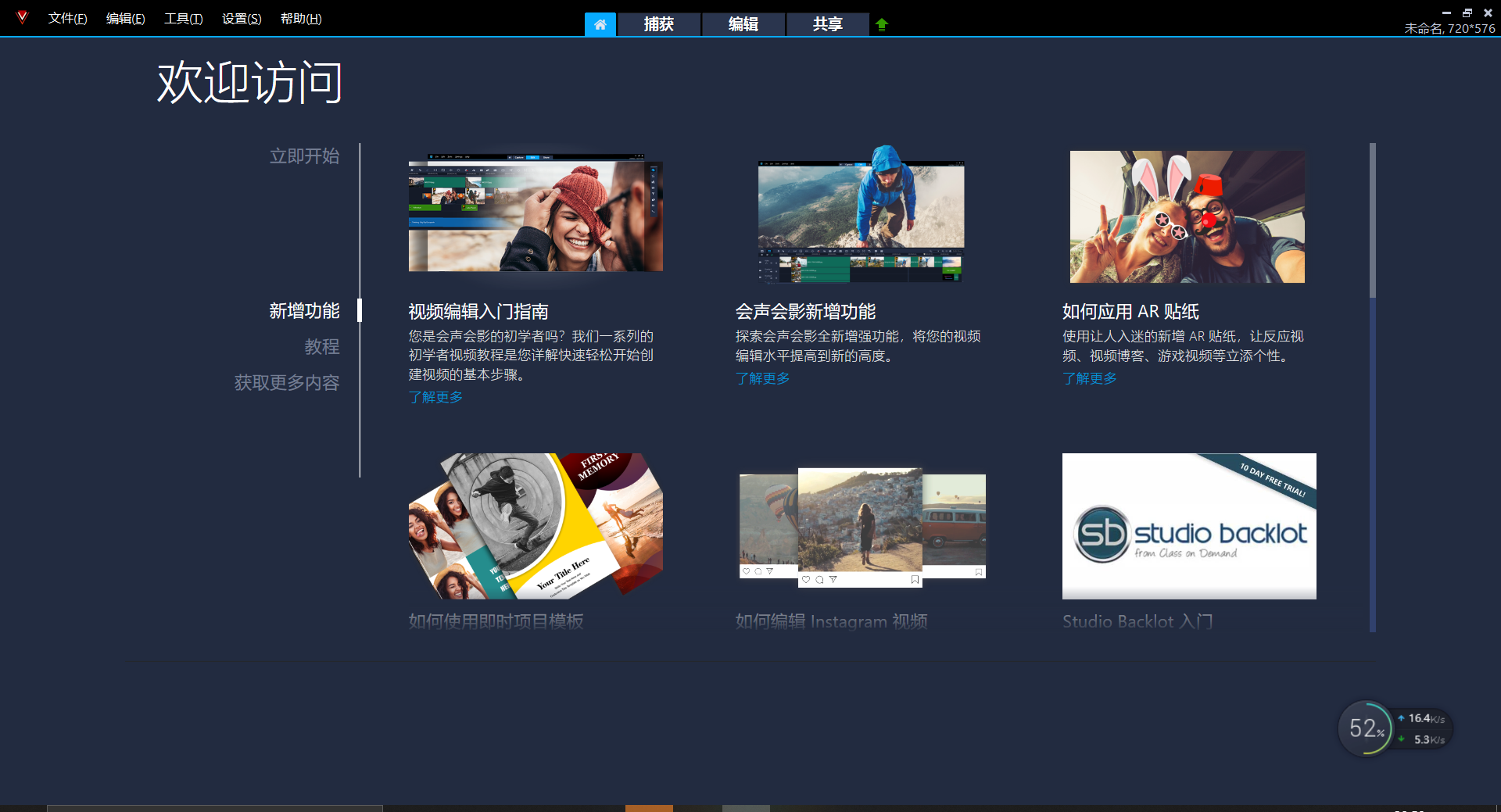Open 了解更多 link under 视频编辑入门指南
Viewport: 1501px width, 812px height.
435,397
